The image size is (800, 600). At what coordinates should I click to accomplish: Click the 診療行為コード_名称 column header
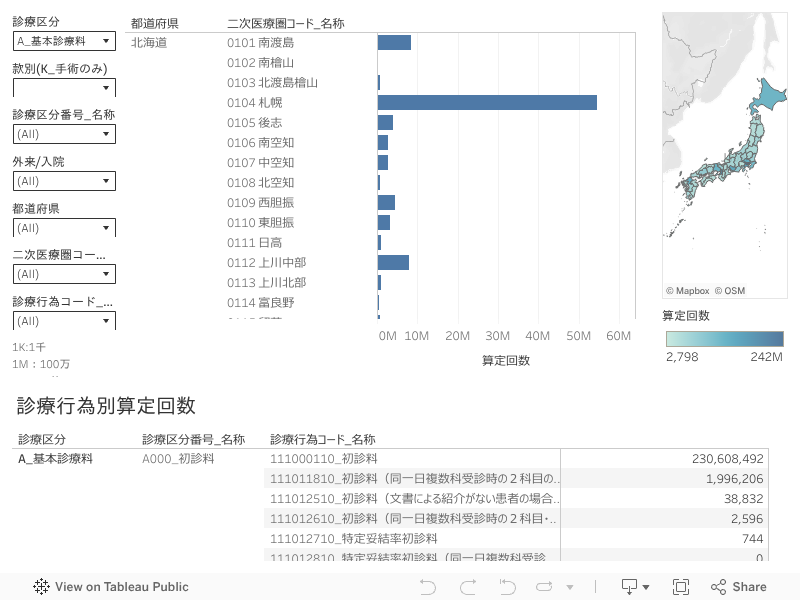(x=322, y=439)
